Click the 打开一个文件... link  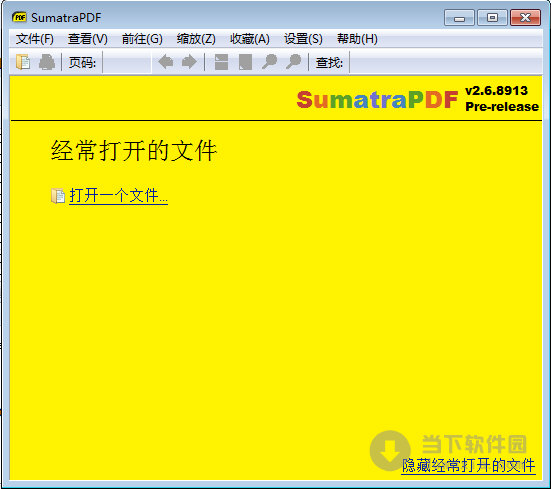coord(118,196)
